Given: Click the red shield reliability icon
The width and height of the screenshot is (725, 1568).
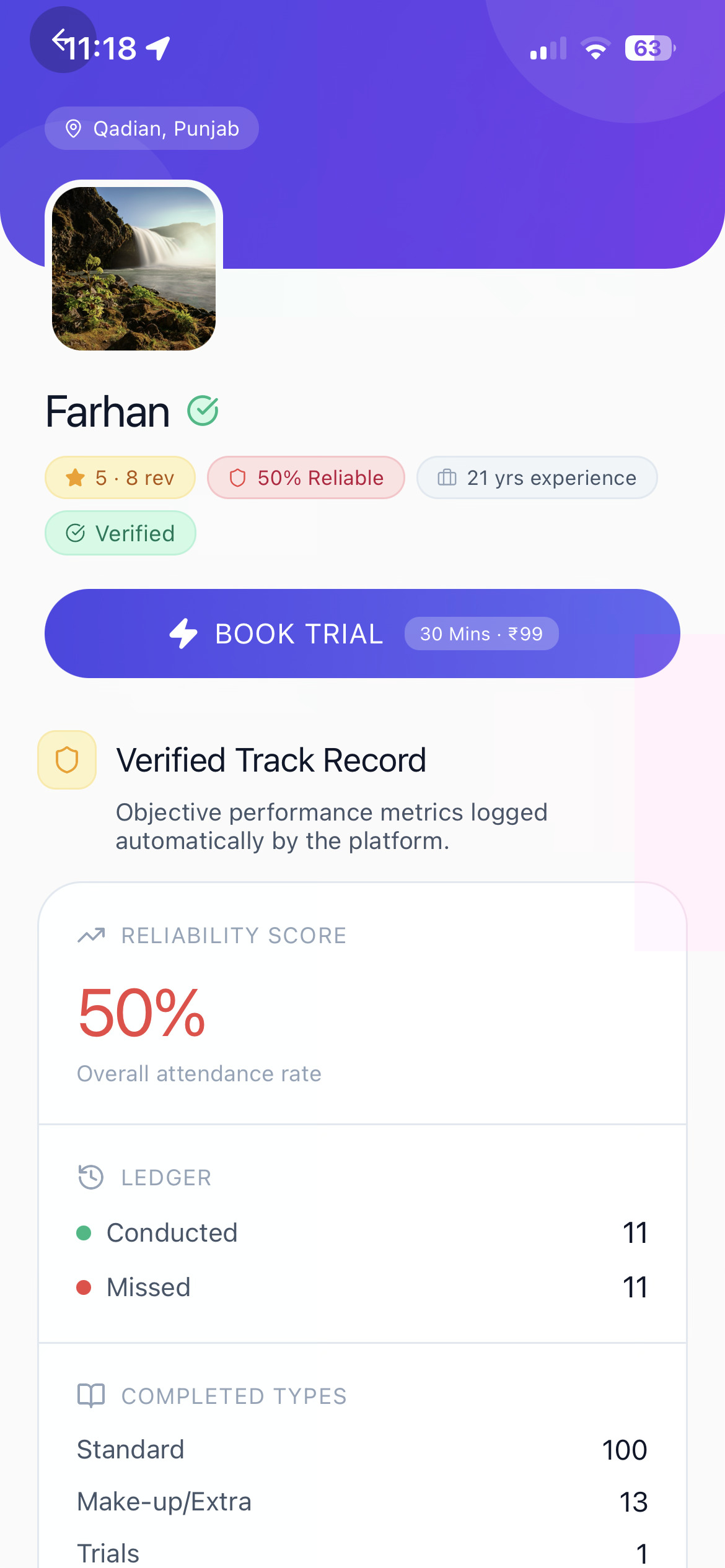Looking at the screenshot, I should [238, 477].
